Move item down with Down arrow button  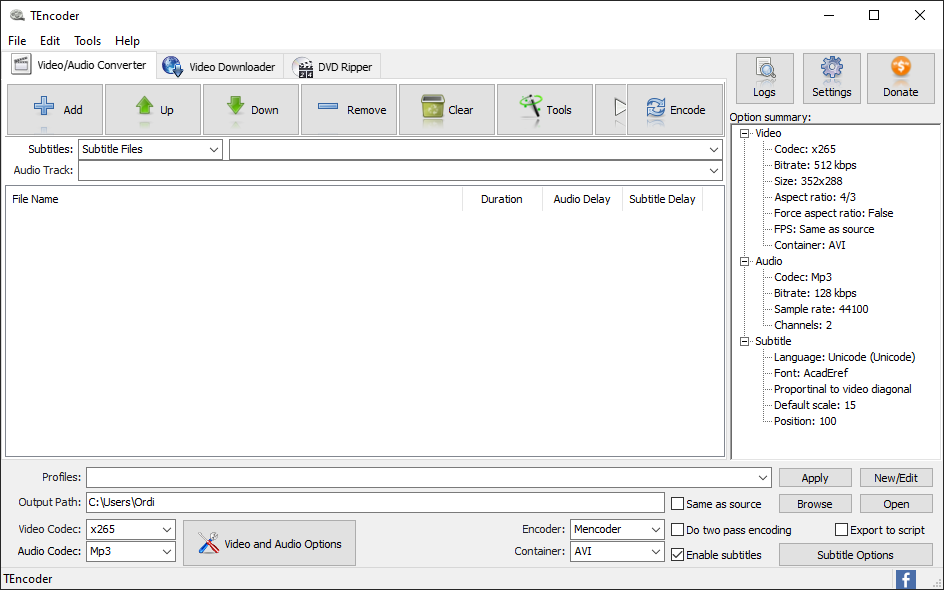(251, 110)
